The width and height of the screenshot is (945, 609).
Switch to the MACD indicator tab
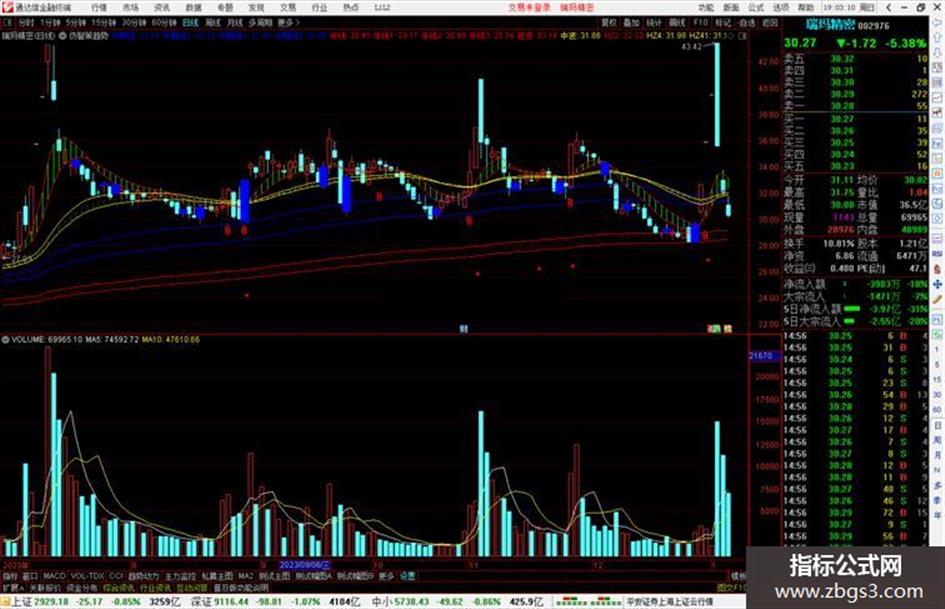pyautogui.click(x=54, y=576)
